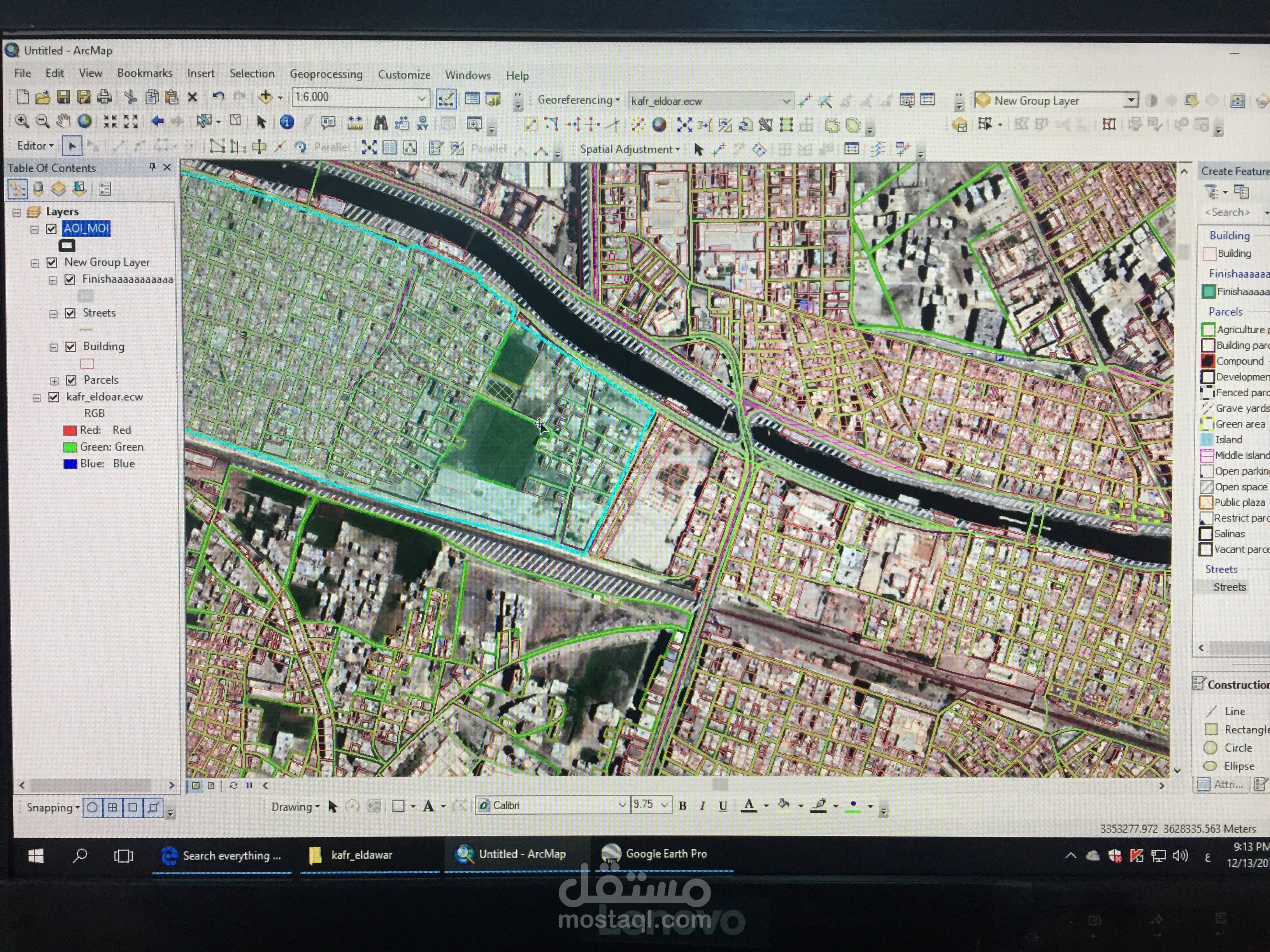Screen dimensions: 1270x952
Task: Toggle New Group Layer checkbox
Action: tap(52, 263)
